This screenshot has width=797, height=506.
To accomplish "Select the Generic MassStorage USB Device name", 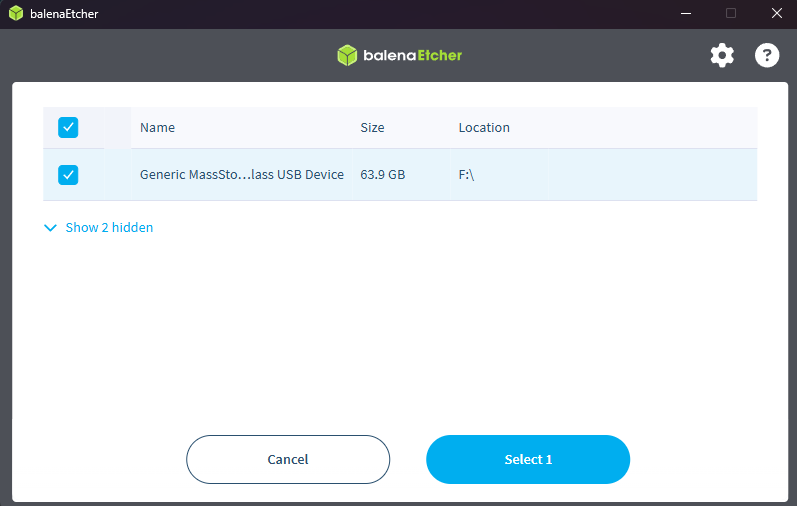I will point(241,175).
